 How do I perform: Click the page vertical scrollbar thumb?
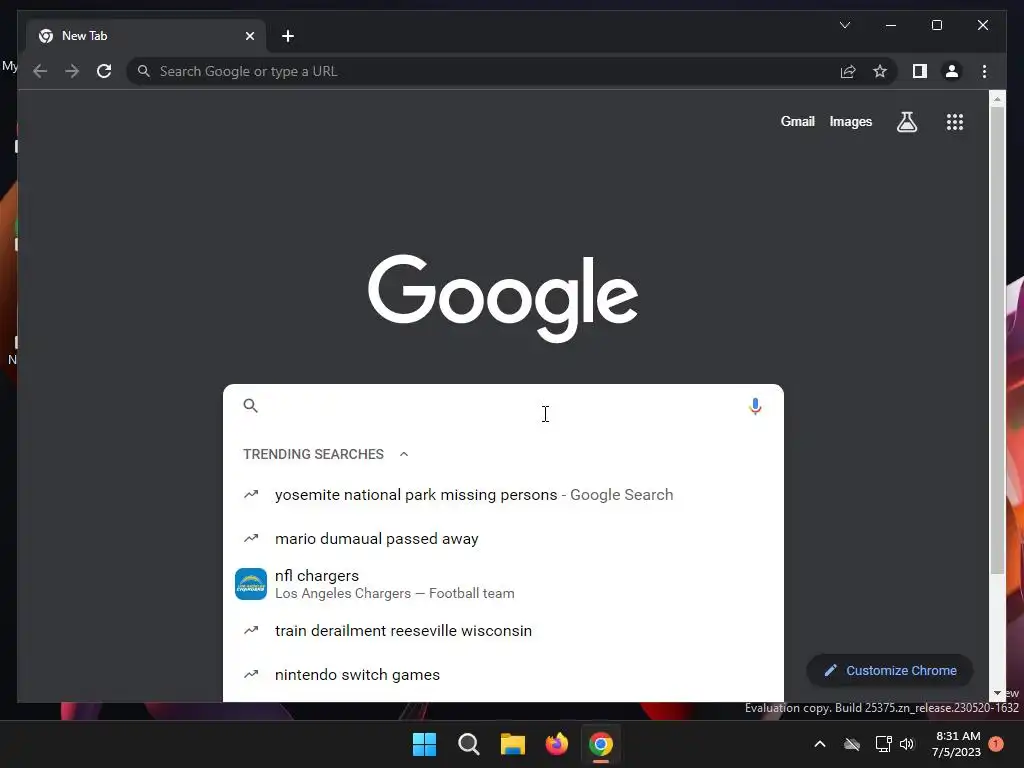997,340
